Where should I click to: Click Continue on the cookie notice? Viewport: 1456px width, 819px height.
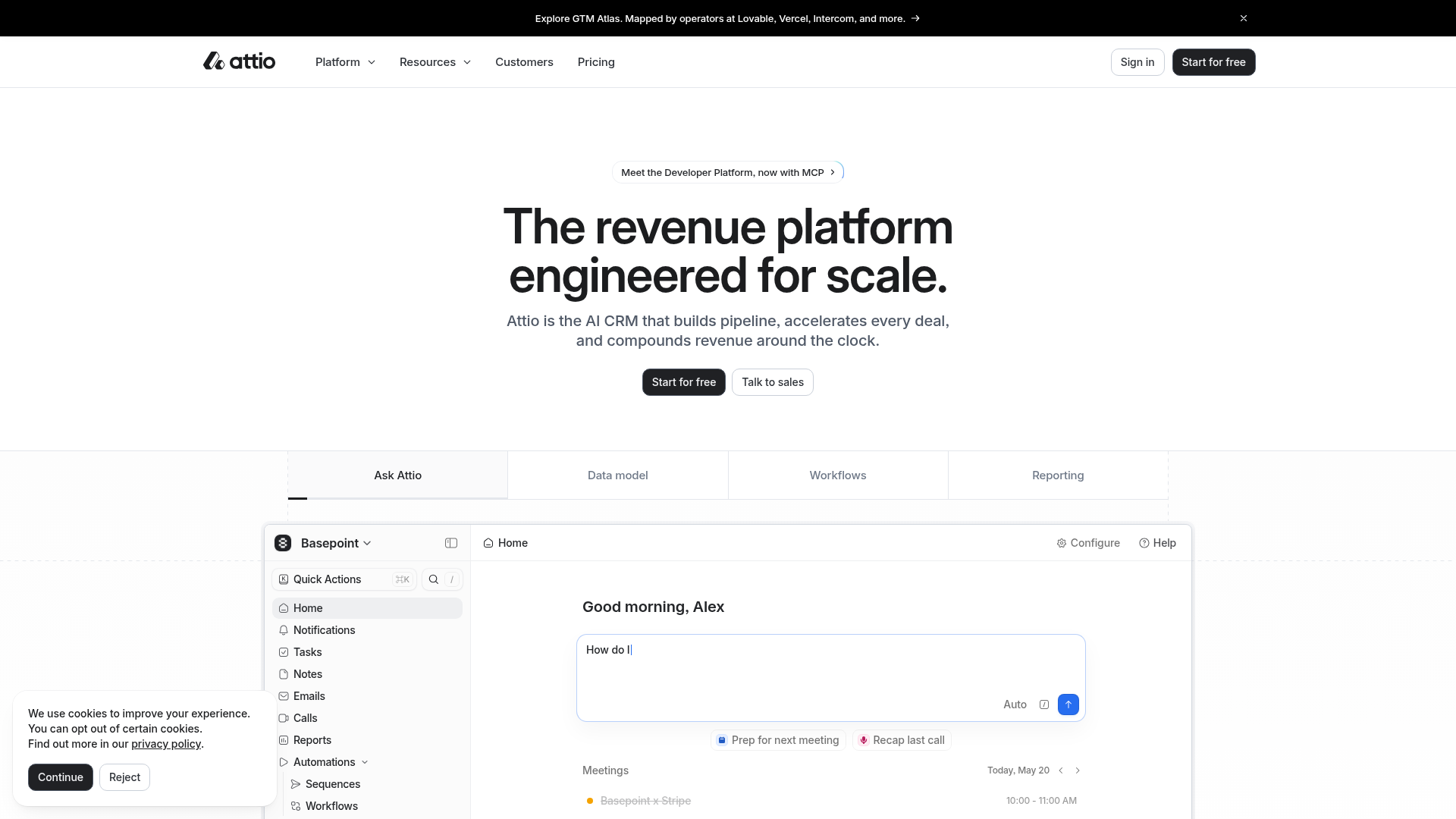[x=61, y=777]
